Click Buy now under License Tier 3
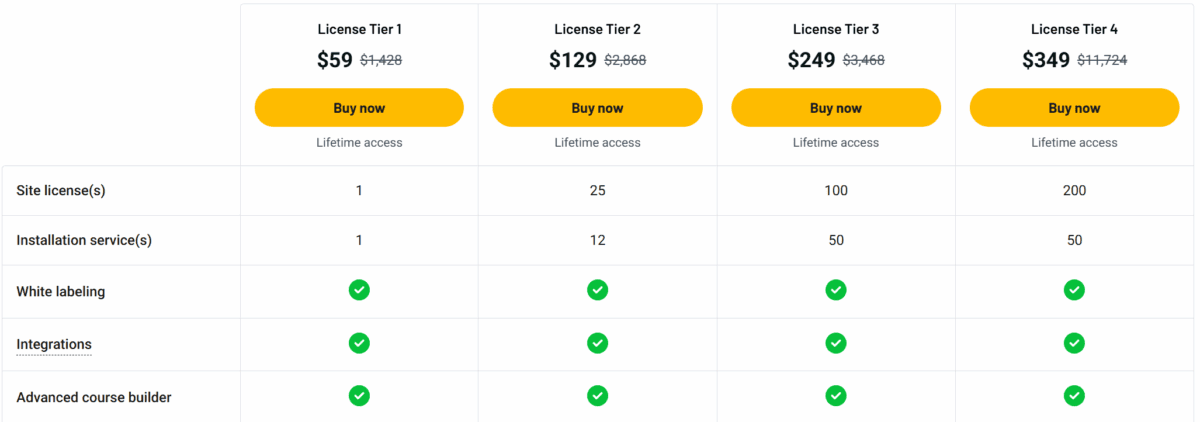Screen dimensions: 1200x422 (x=836, y=108)
